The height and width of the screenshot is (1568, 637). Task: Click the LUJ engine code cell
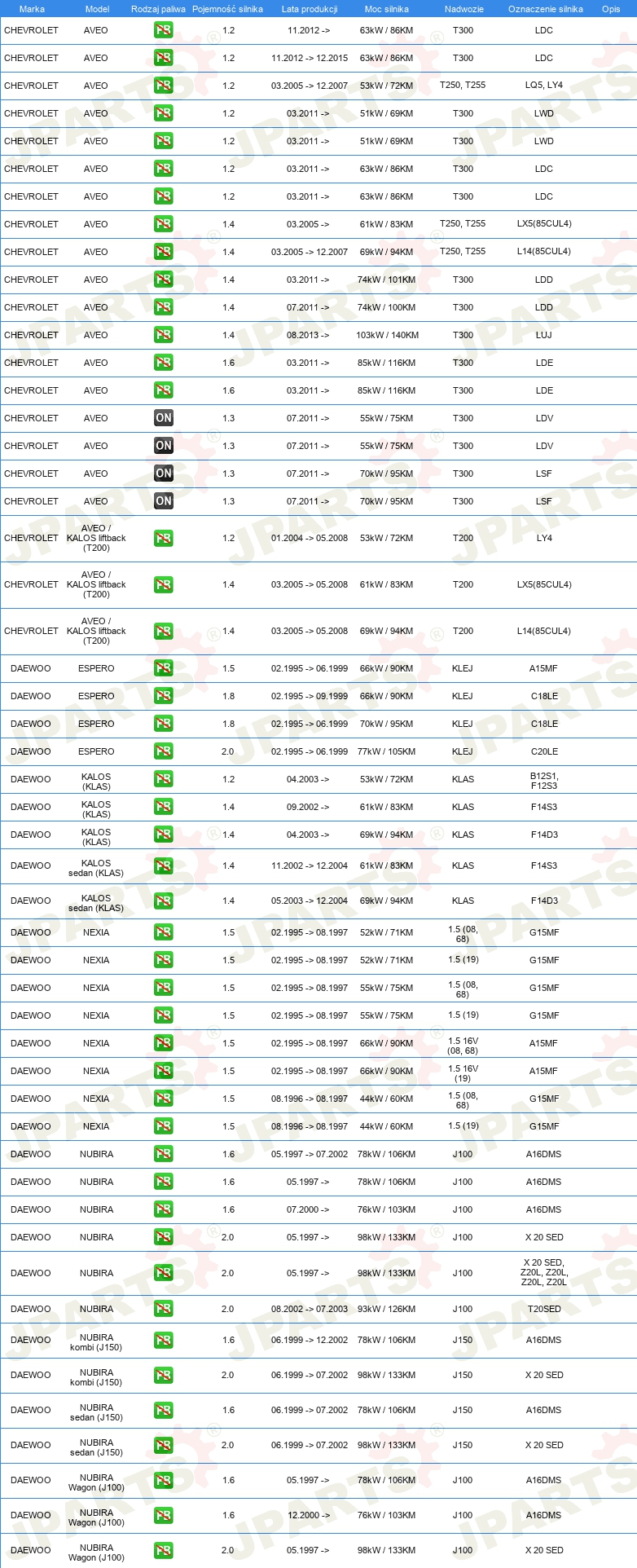pyautogui.click(x=544, y=335)
